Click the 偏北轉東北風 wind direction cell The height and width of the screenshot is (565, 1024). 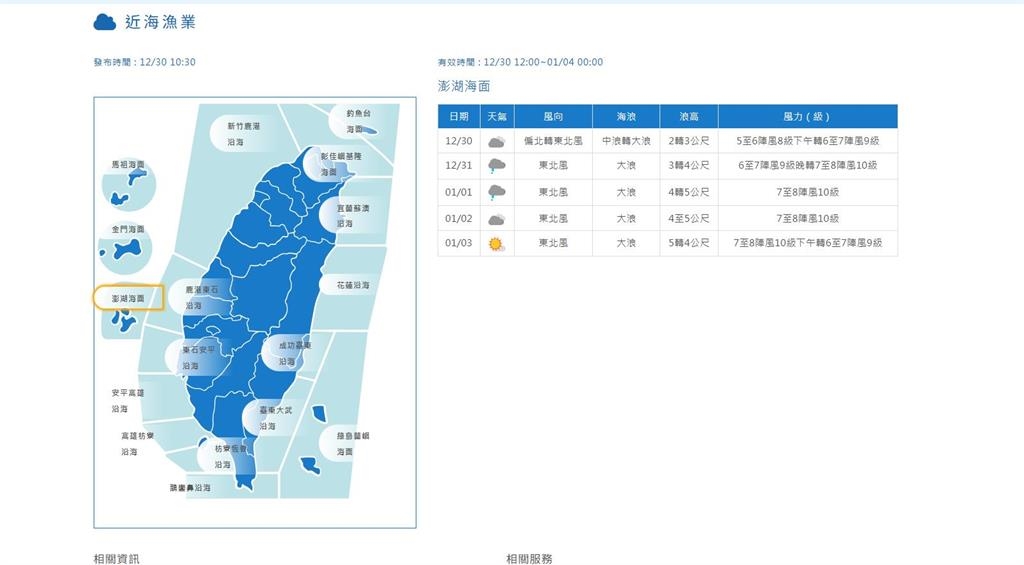[x=553, y=140]
